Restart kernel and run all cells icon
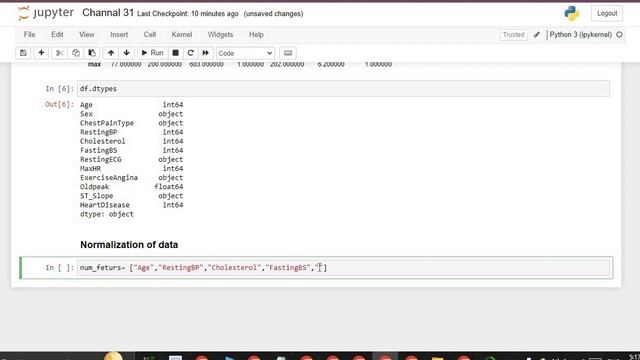This screenshot has width=640, height=360. 205,53
